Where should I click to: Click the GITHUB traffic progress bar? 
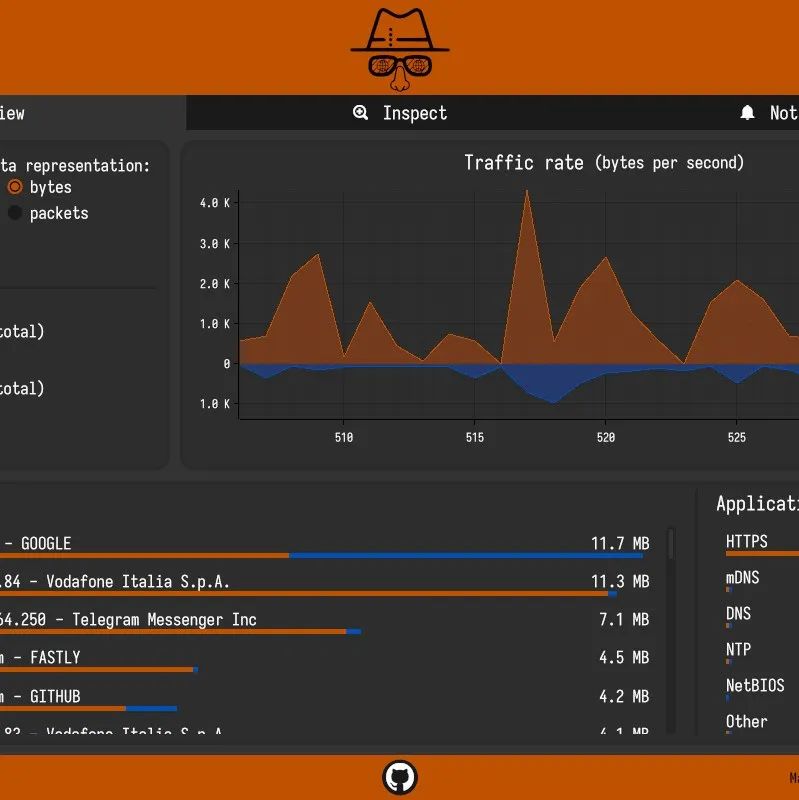tap(89, 708)
